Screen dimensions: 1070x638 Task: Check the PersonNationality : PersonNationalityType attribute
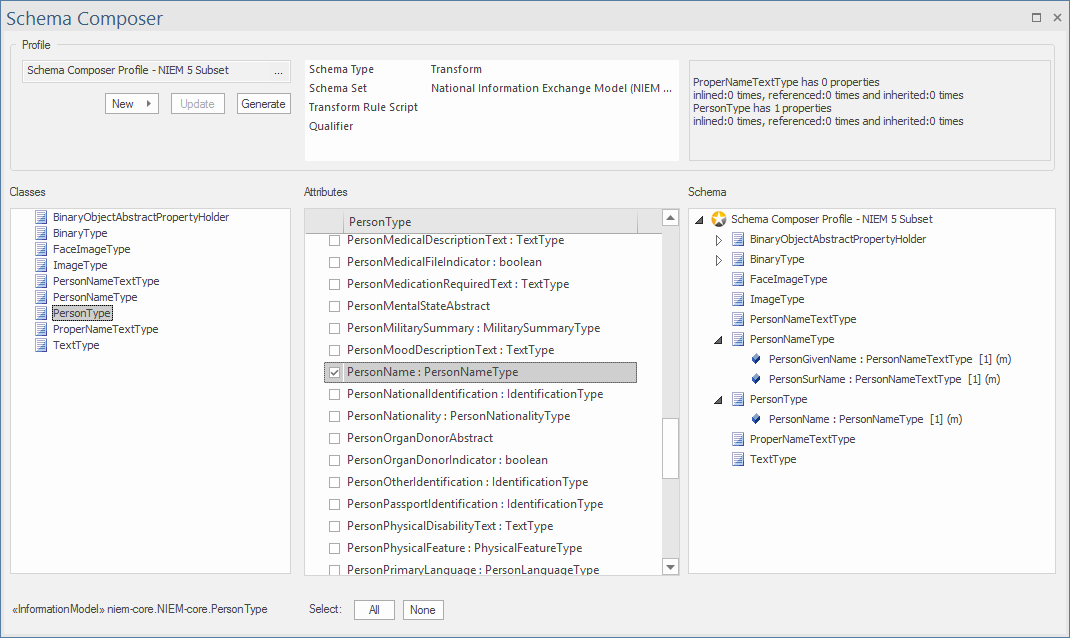pyautogui.click(x=334, y=416)
